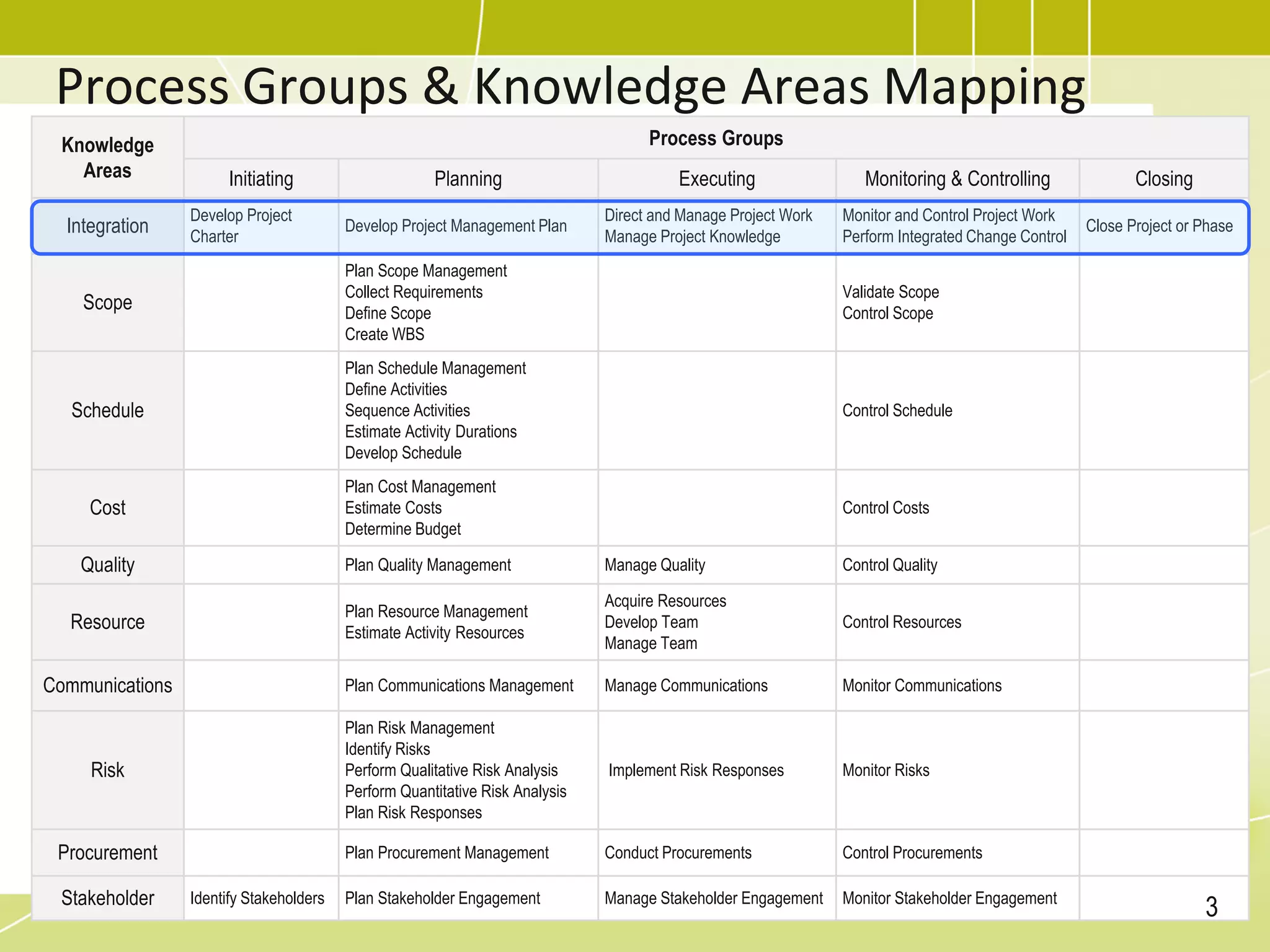Screen dimensions: 1270x952
Task: Click 'Estimate Activity Resources' text
Action: point(434,633)
